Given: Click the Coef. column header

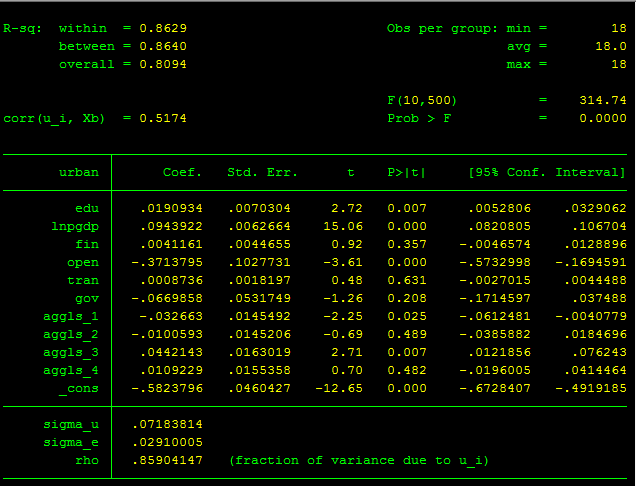Looking at the screenshot, I should (182, 172).
